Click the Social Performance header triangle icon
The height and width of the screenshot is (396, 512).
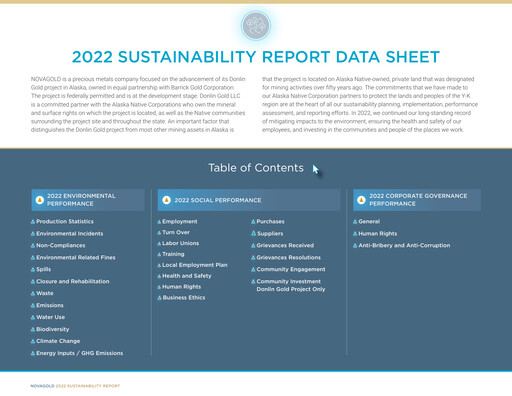(166, 200)
